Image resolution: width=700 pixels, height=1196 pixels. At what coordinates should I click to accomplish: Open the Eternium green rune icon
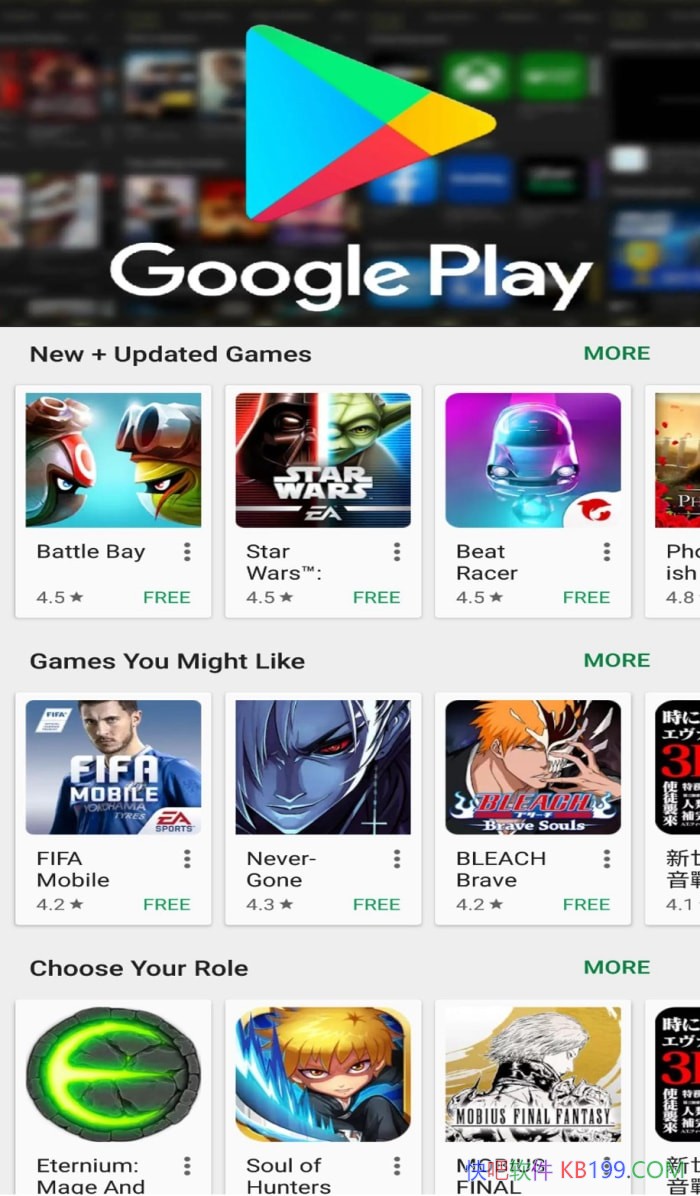point(114,1074)
